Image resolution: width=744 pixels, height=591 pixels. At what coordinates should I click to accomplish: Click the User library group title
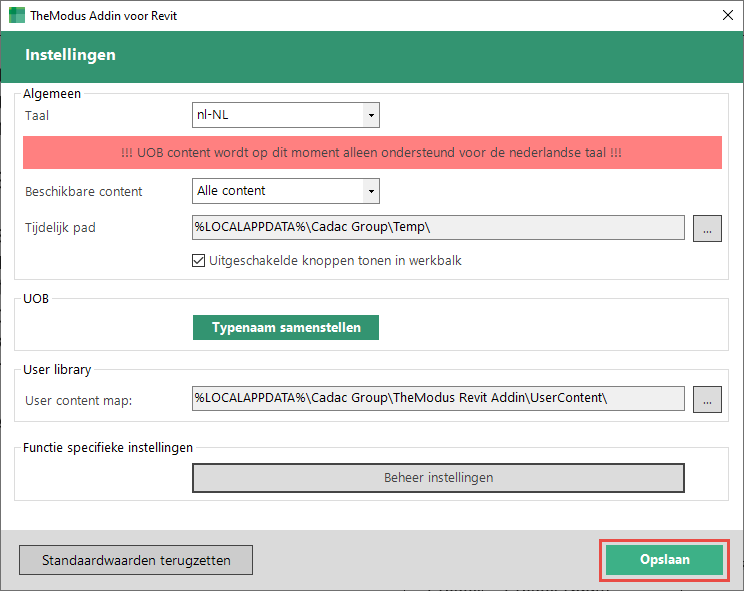57,369
